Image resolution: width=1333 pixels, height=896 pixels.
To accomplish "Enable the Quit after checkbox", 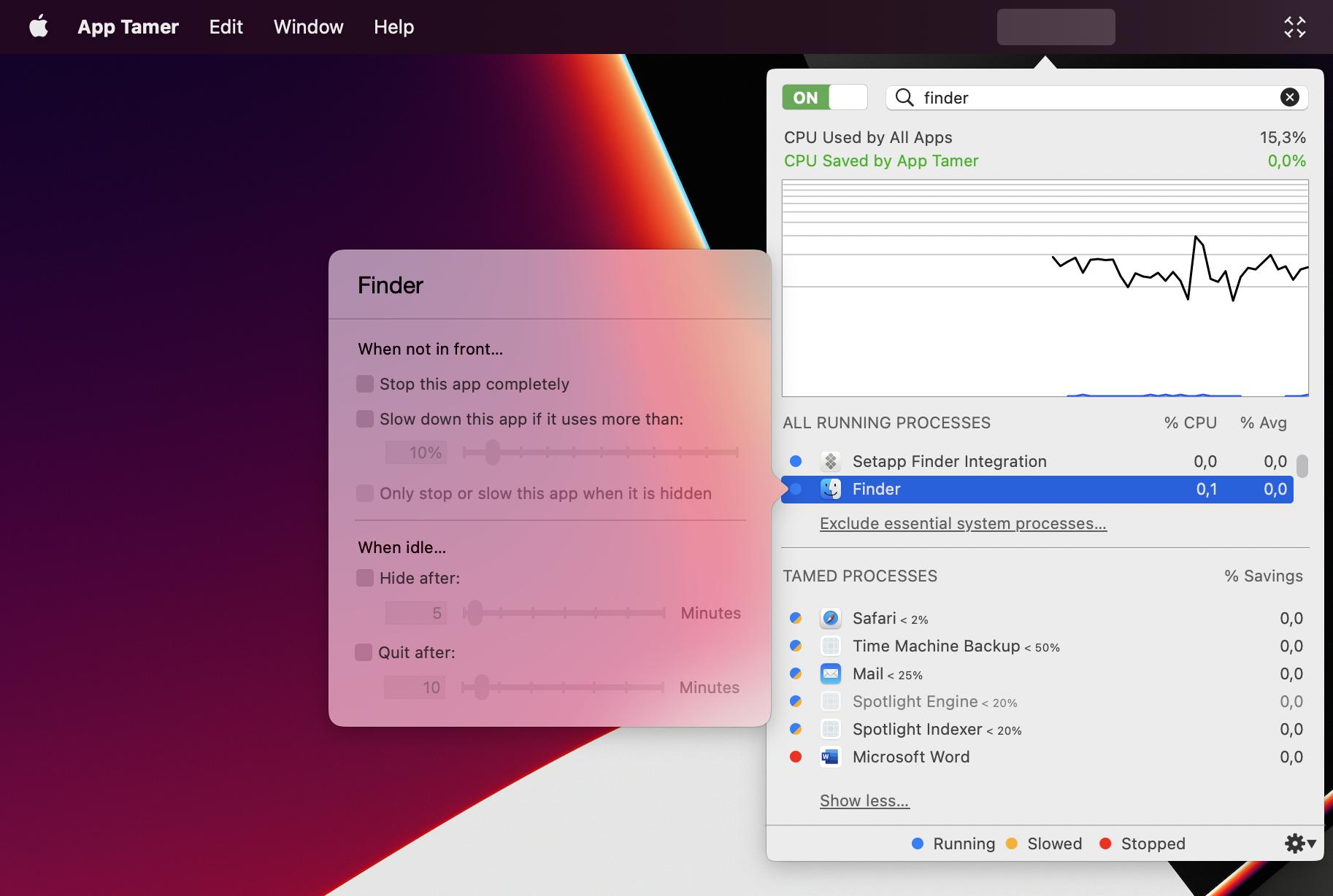I will [364, 652].
